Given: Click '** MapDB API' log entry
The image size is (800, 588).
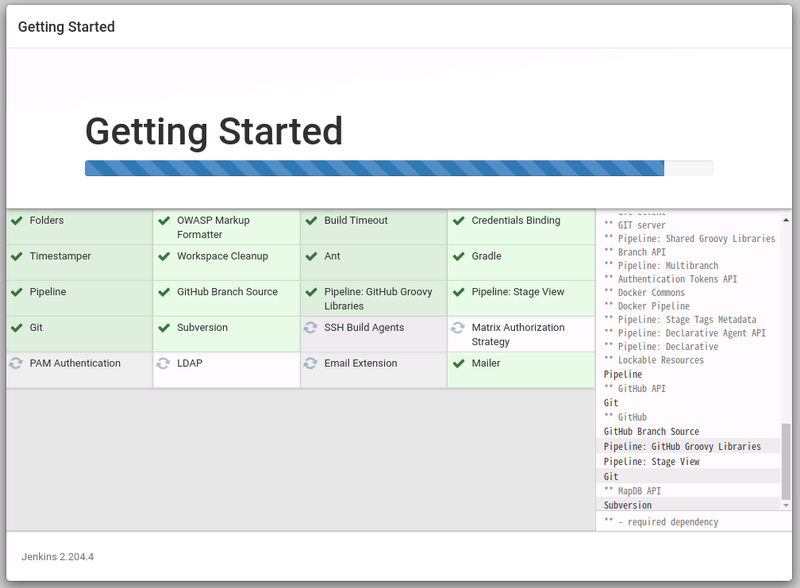Looking at the screenshot, I should coord(633,491).
